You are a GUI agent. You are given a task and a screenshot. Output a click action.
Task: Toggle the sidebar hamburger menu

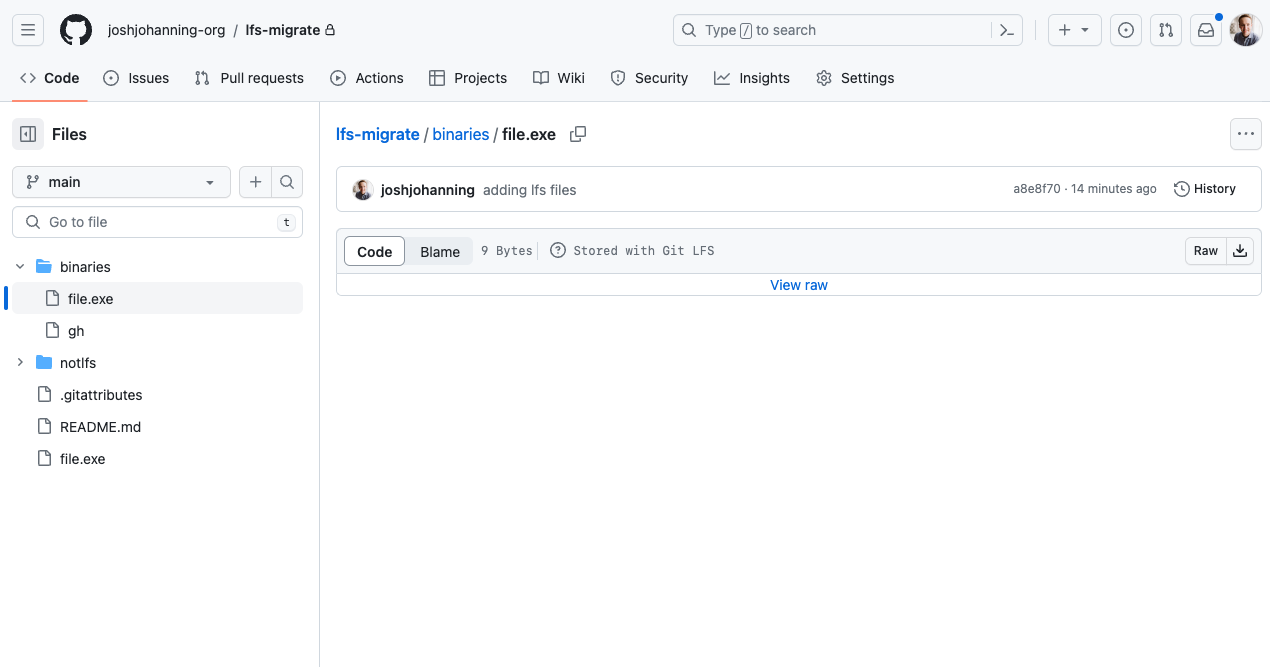(x=27, y=30)
